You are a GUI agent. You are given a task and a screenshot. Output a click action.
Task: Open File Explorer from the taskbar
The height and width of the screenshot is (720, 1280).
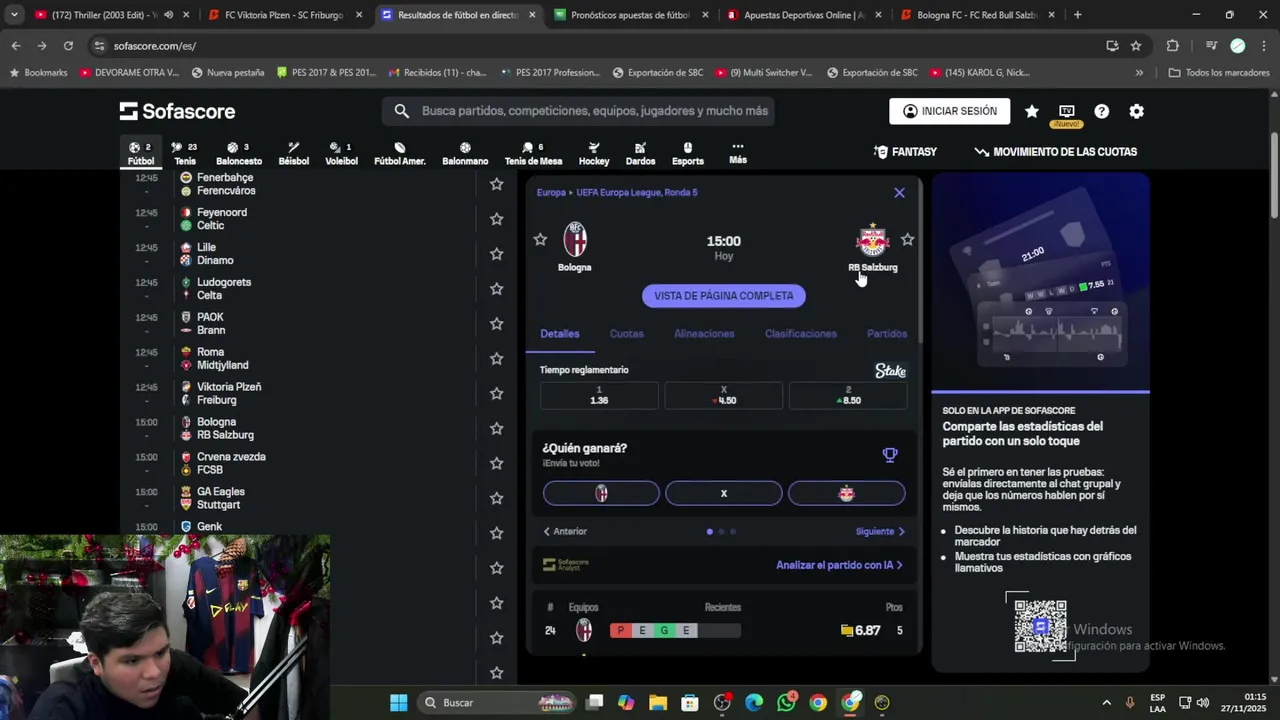[658, 702]
